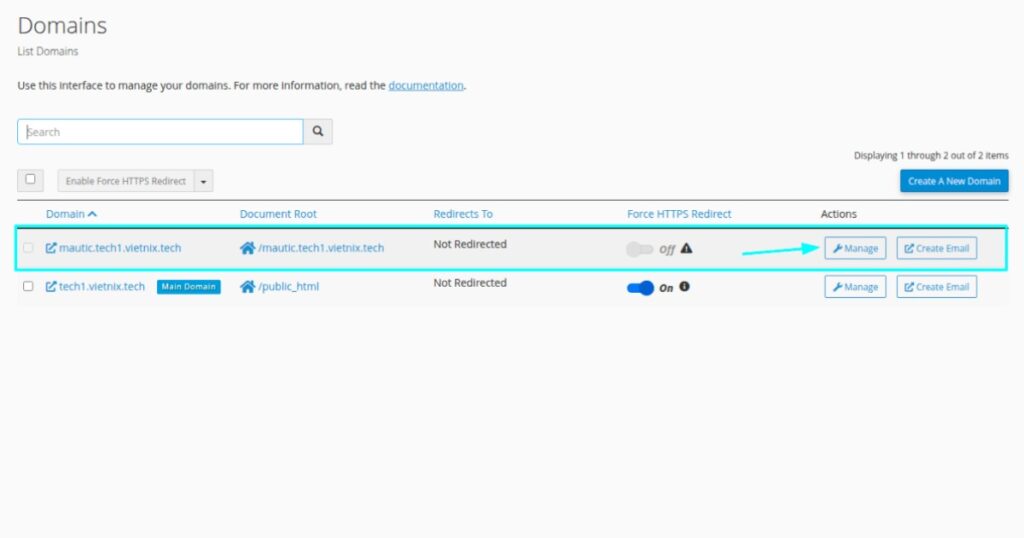1024x538 pixels.
Task: Click Create A New Domain button
Action: click(954, 181)
